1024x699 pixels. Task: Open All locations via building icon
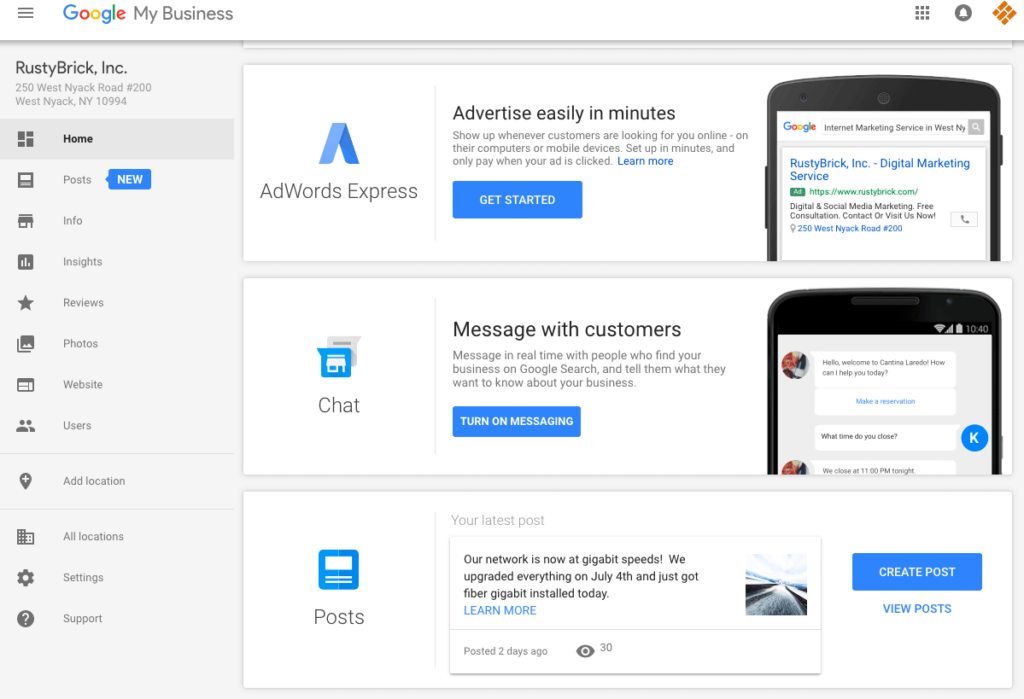click(27, 536)
